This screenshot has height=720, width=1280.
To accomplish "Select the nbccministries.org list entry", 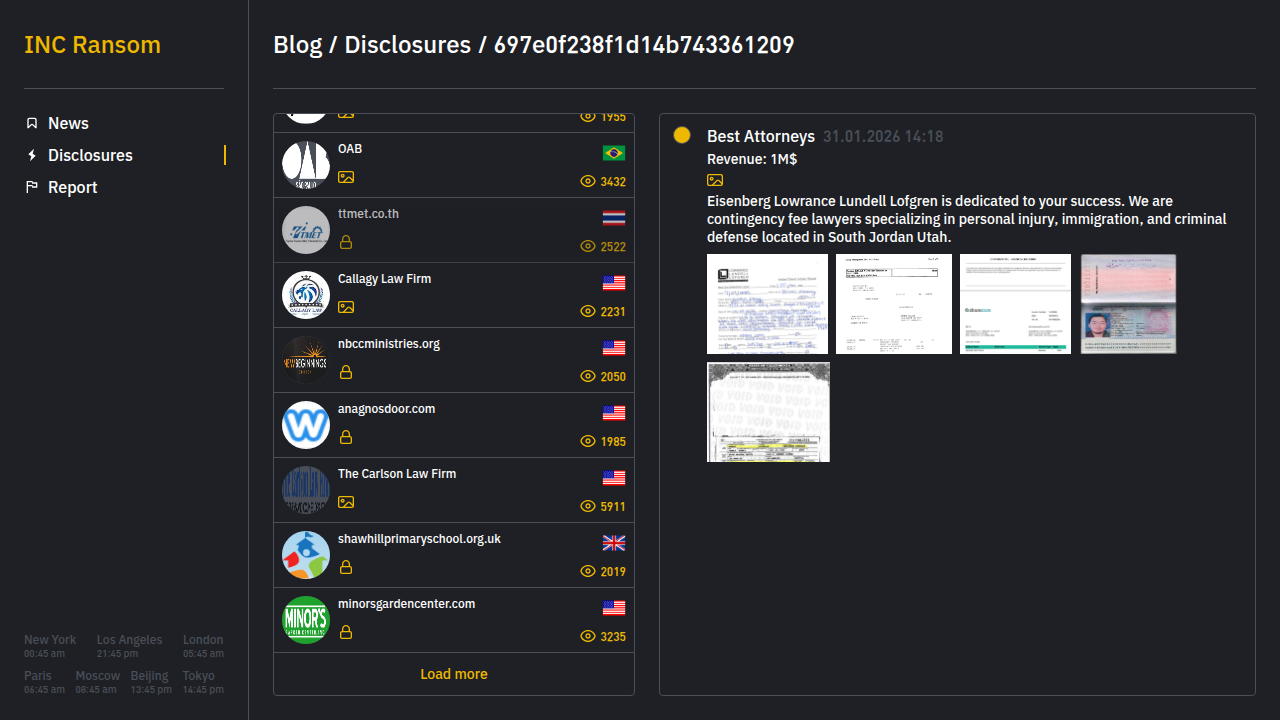I will [x=389, y=344].
